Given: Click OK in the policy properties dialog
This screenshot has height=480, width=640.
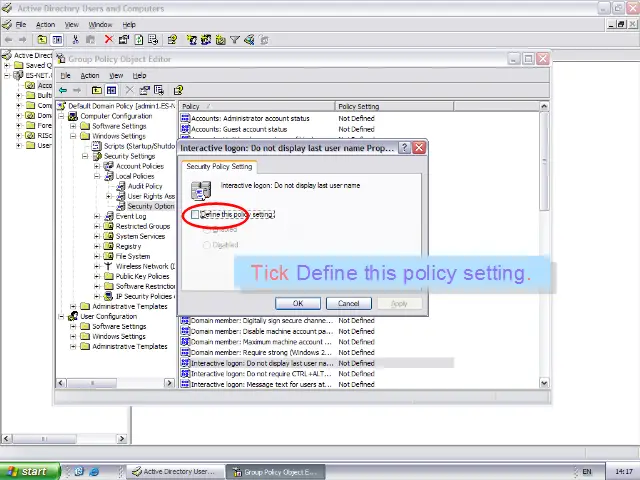Looking at the screenshot, I should [298, 303].
